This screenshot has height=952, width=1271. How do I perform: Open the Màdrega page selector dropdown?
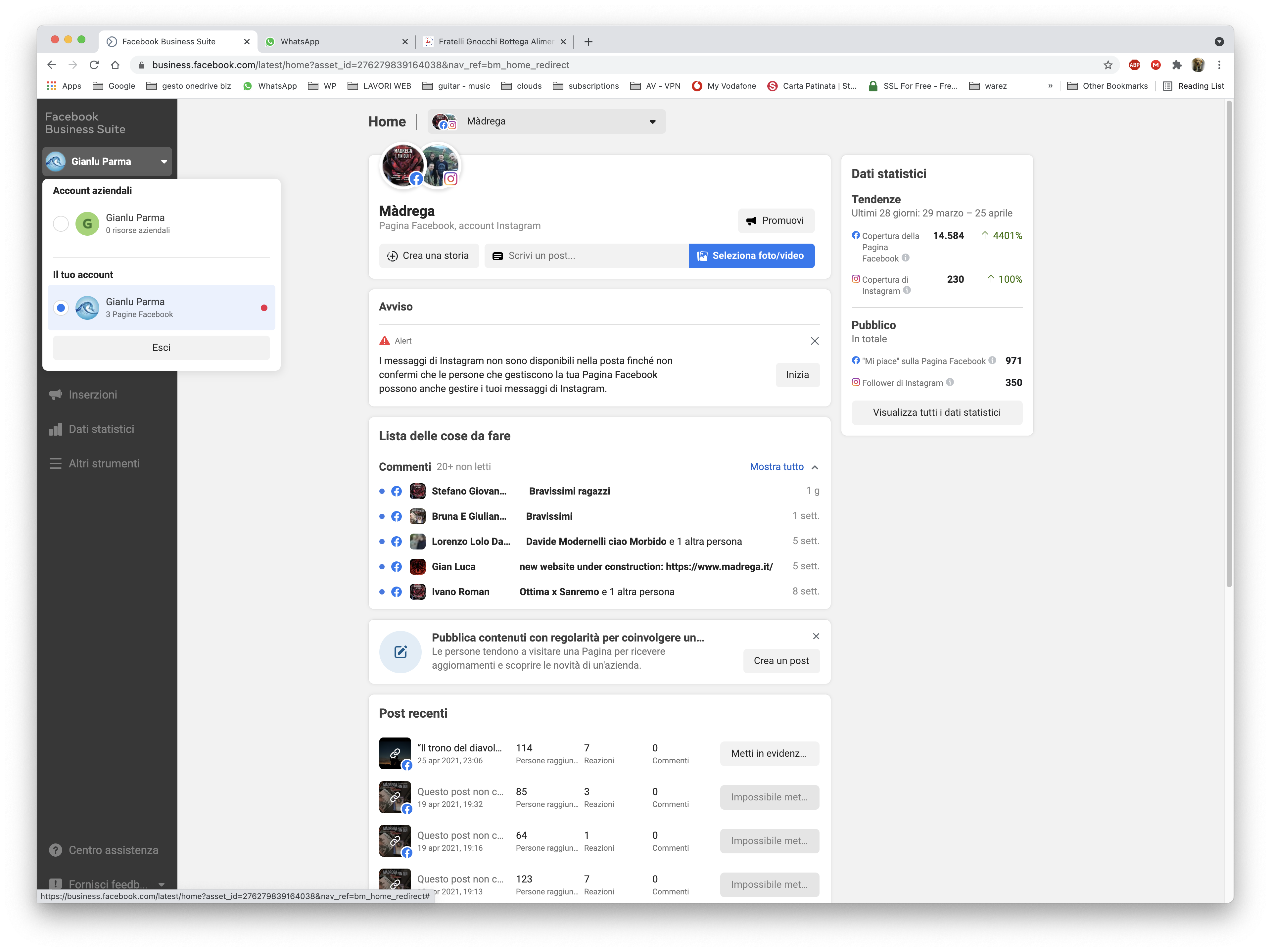pos(546,121)
